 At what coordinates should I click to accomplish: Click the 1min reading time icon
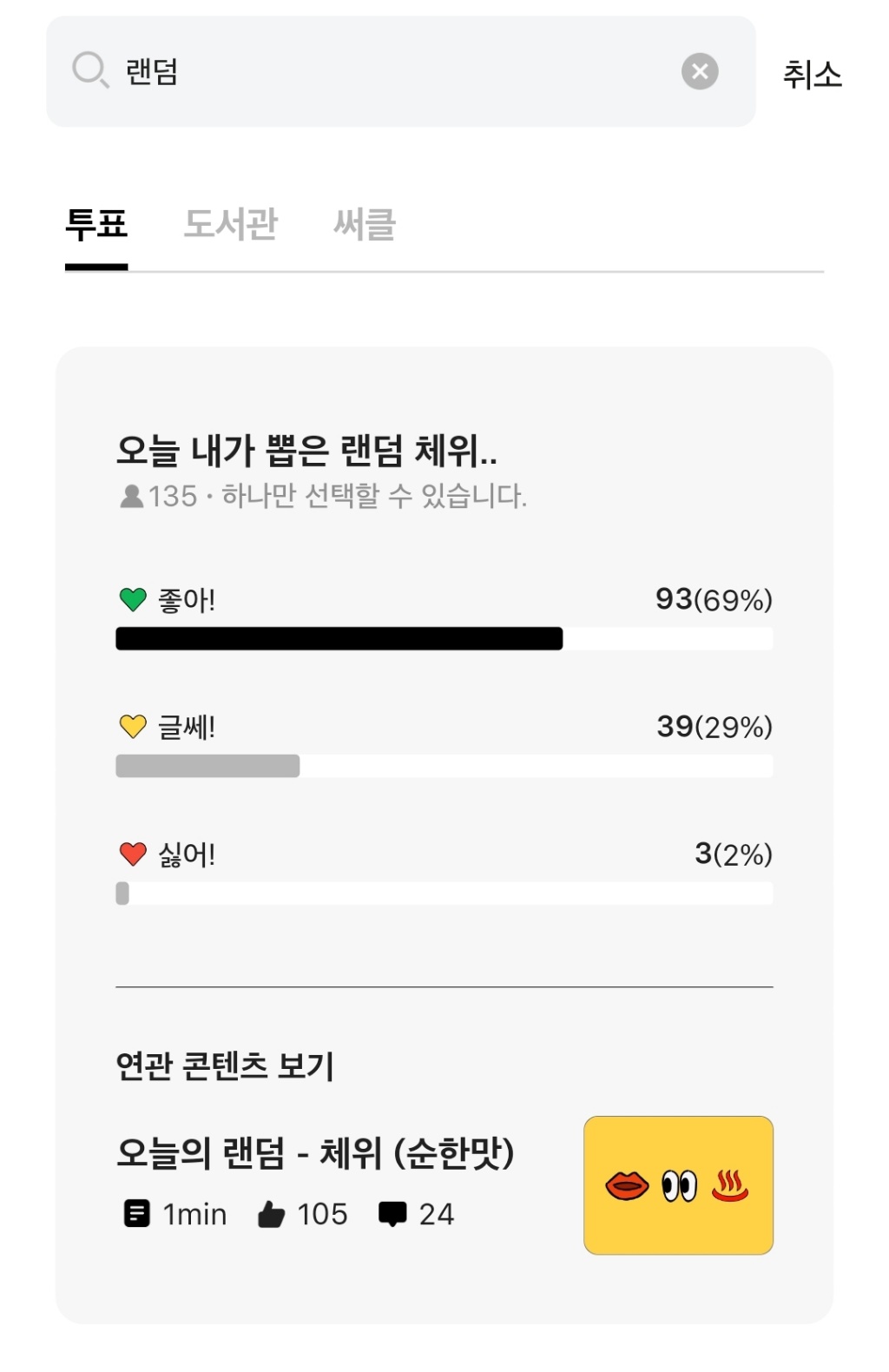point(136,1213)
